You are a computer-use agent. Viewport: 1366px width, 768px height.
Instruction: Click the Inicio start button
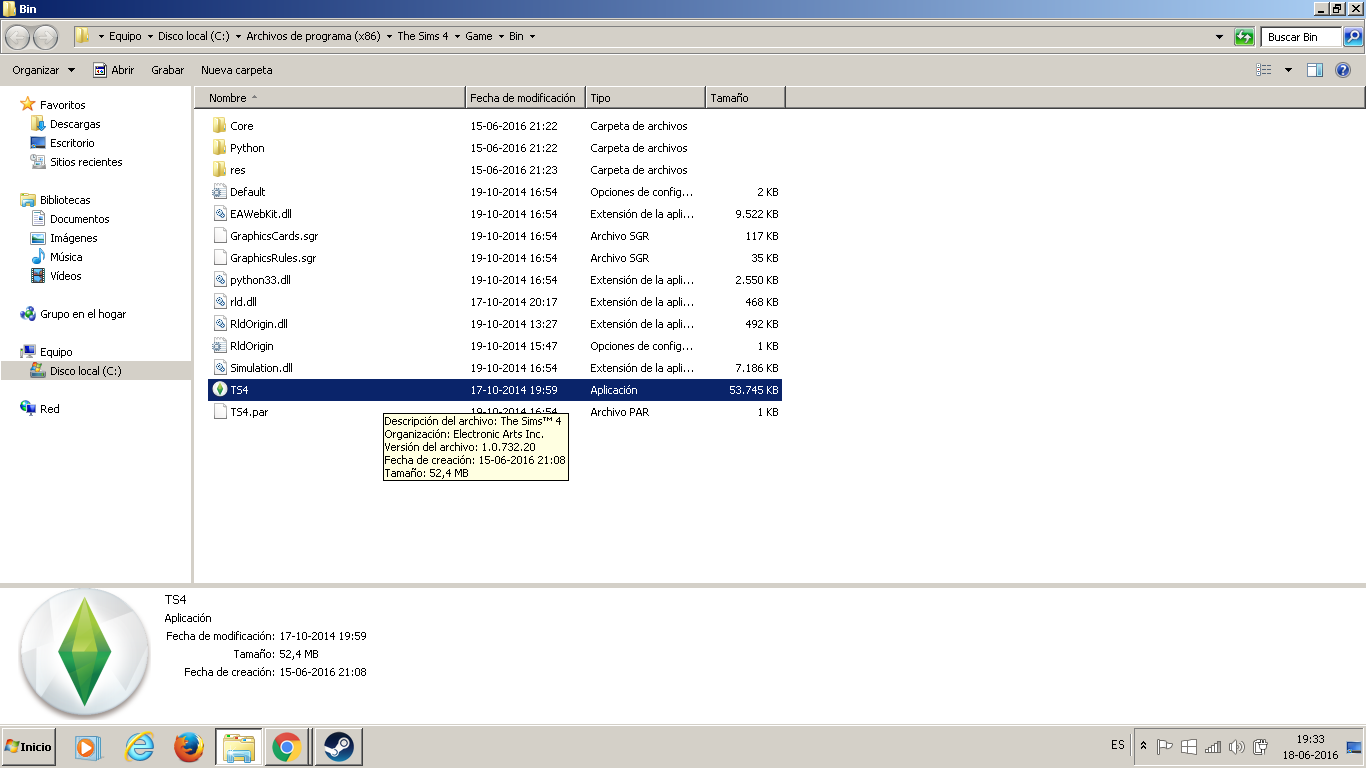coord(28,747)
